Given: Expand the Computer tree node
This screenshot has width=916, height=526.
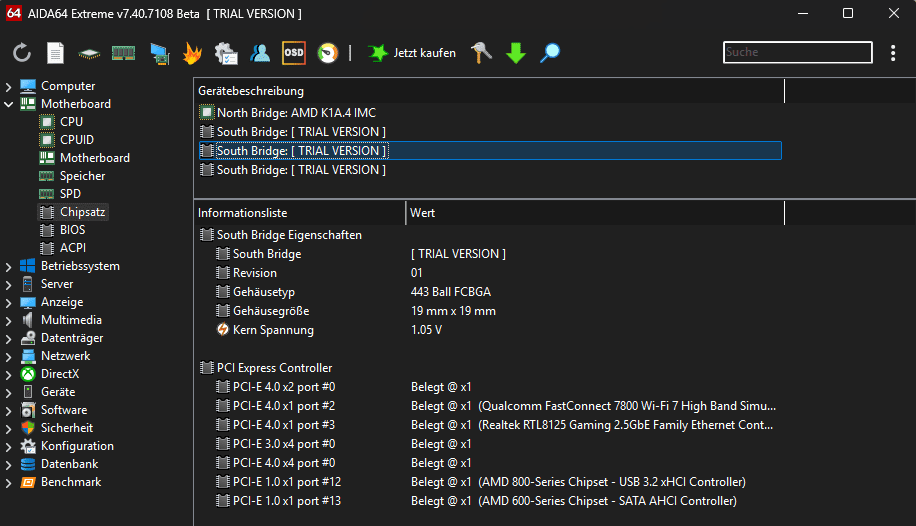Looking at the screenshot, I should (8, 86).
